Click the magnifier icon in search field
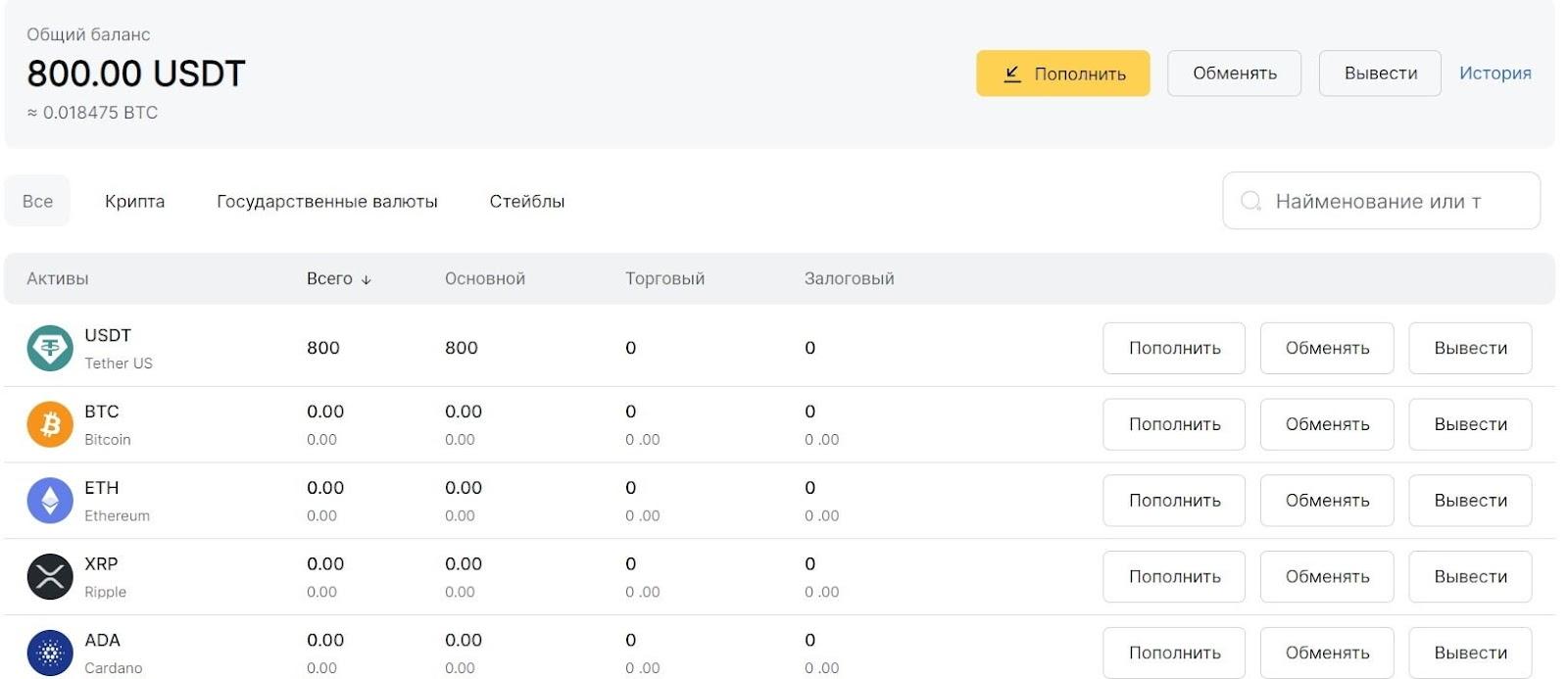Image resolution: width=1568 pixels, height=679 pixels. (x=1250, y=201)
